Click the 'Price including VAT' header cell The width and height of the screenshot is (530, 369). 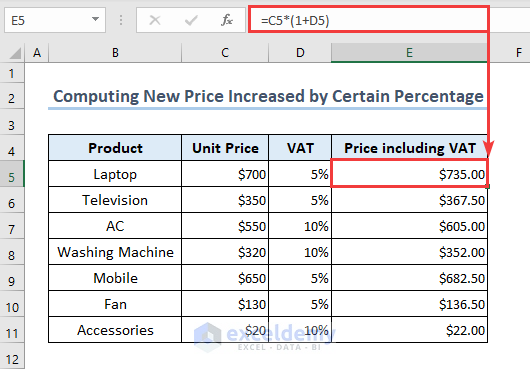[x=409, y=148]
